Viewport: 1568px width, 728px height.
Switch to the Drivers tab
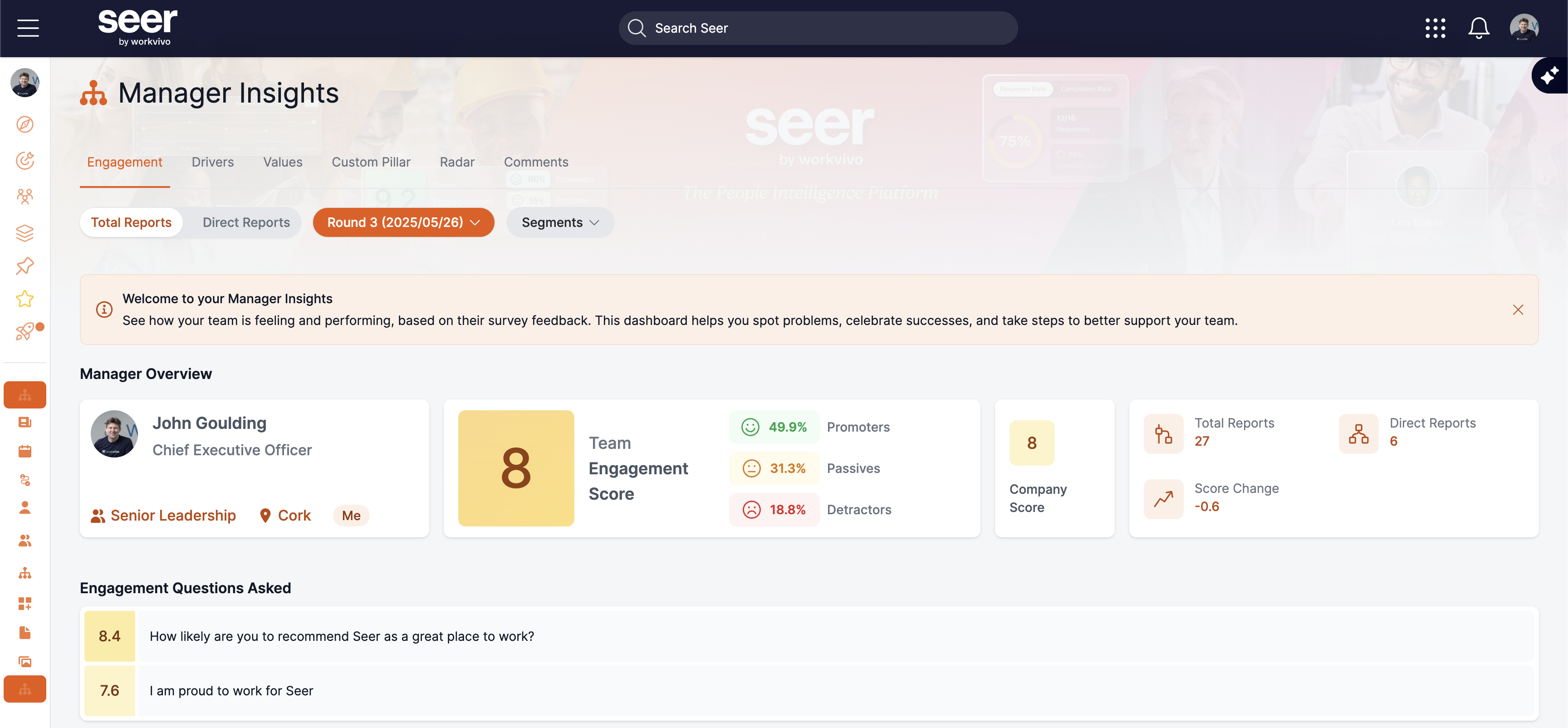[x=213, y=162]
